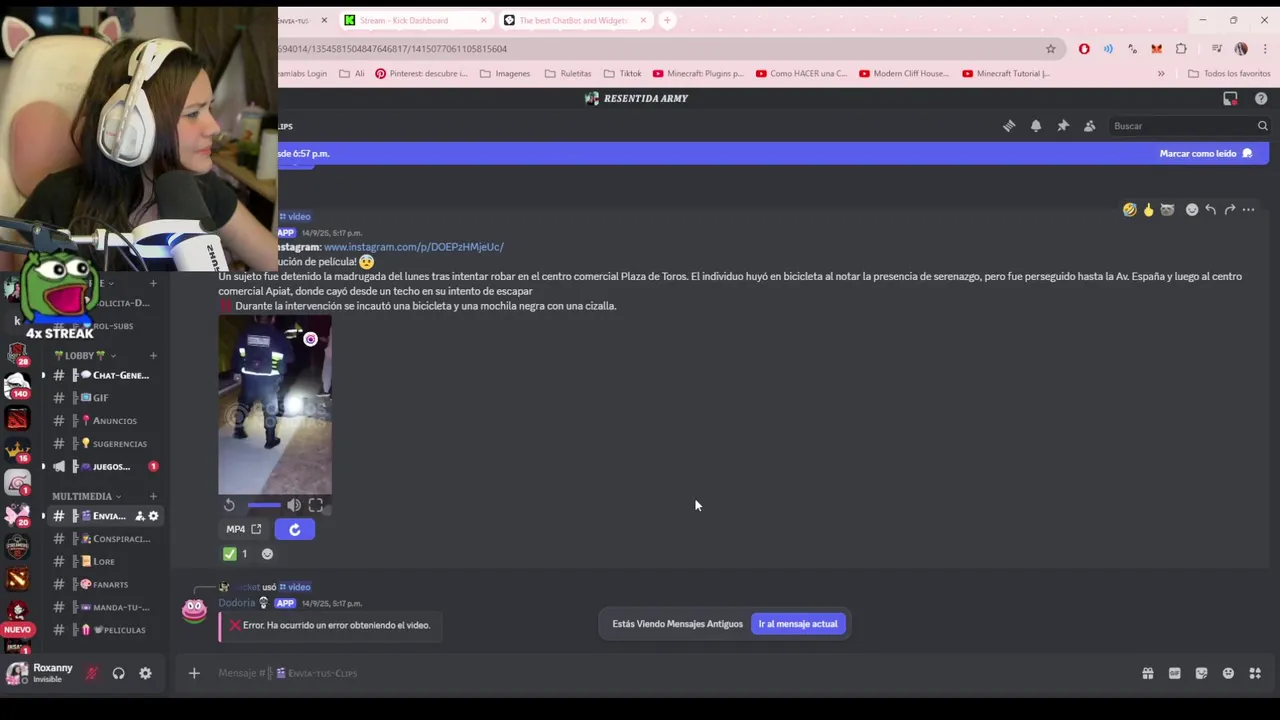Open more message options (three dots)
The image size is (1280, 720).
point(1249,210)
